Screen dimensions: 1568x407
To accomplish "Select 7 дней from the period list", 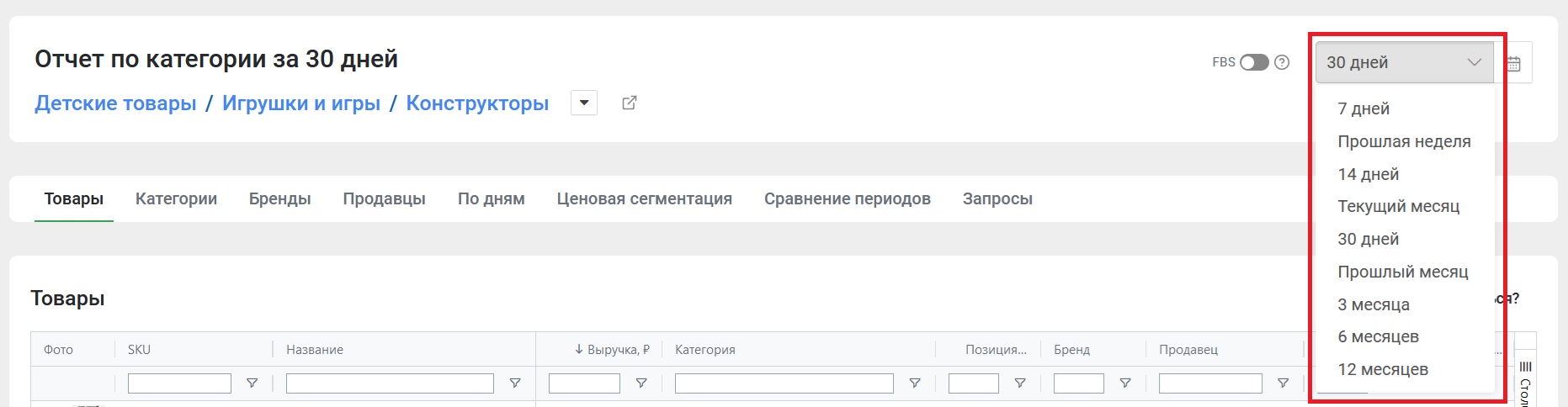I will [x=1363, y=108].
